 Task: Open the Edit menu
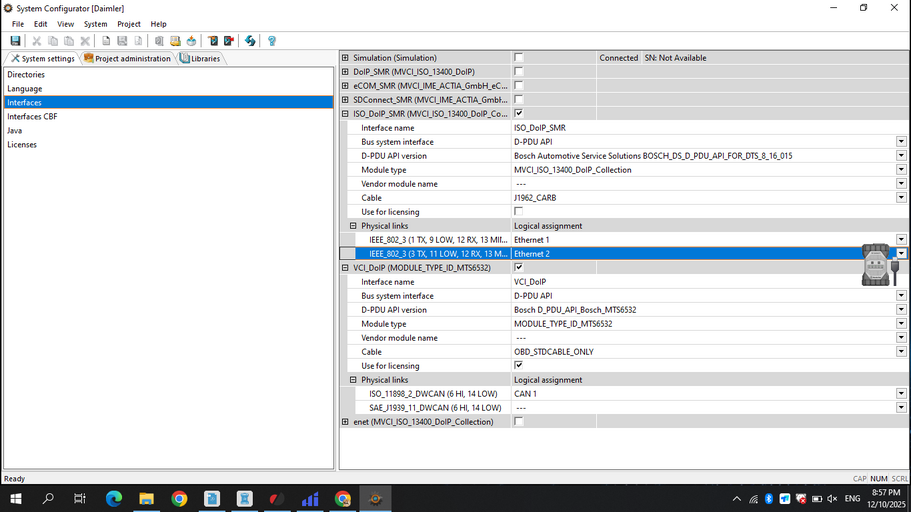pyautogui.click(x=40, y=24)
